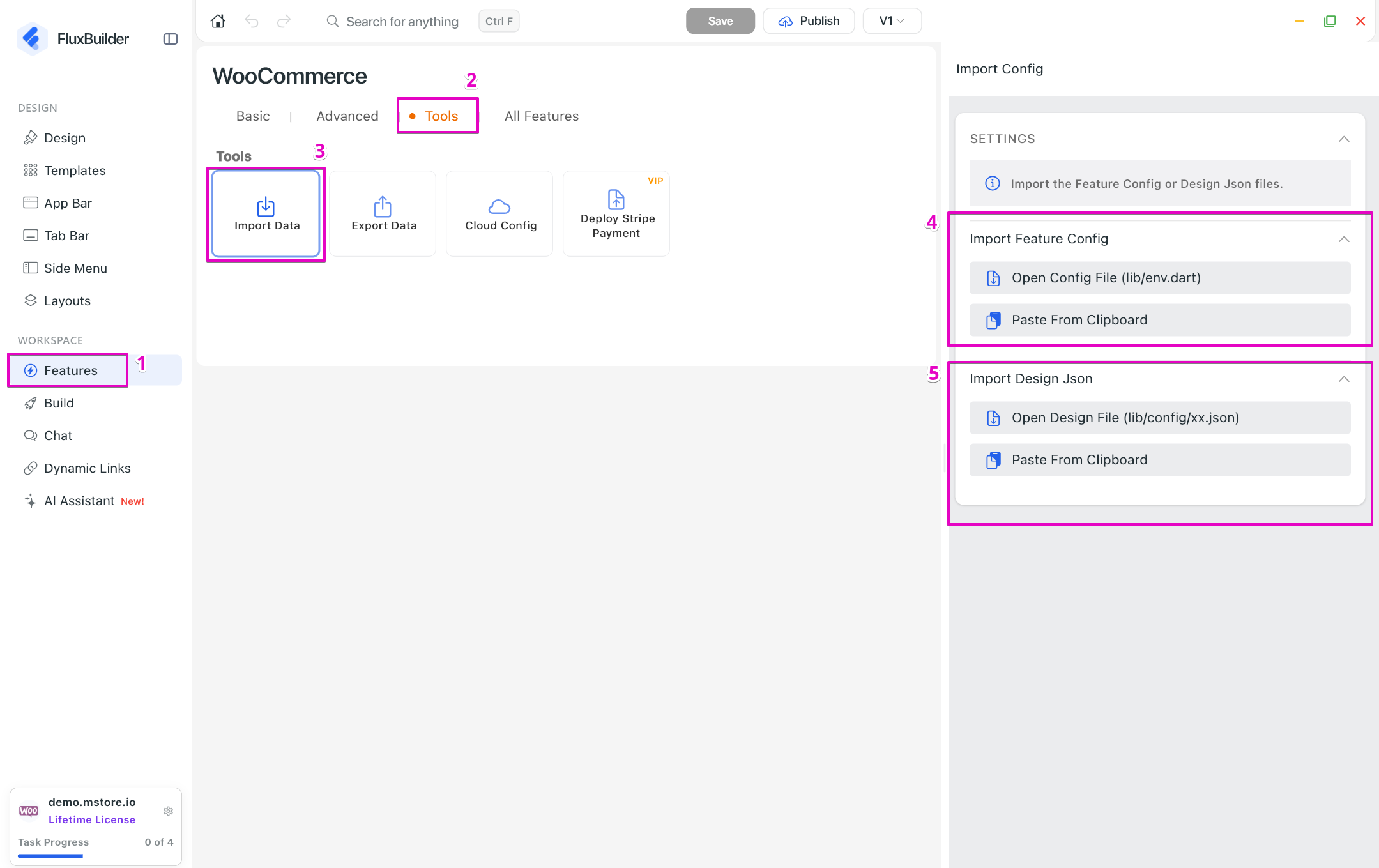Click the undo arrow icon

tap(252, 21)
